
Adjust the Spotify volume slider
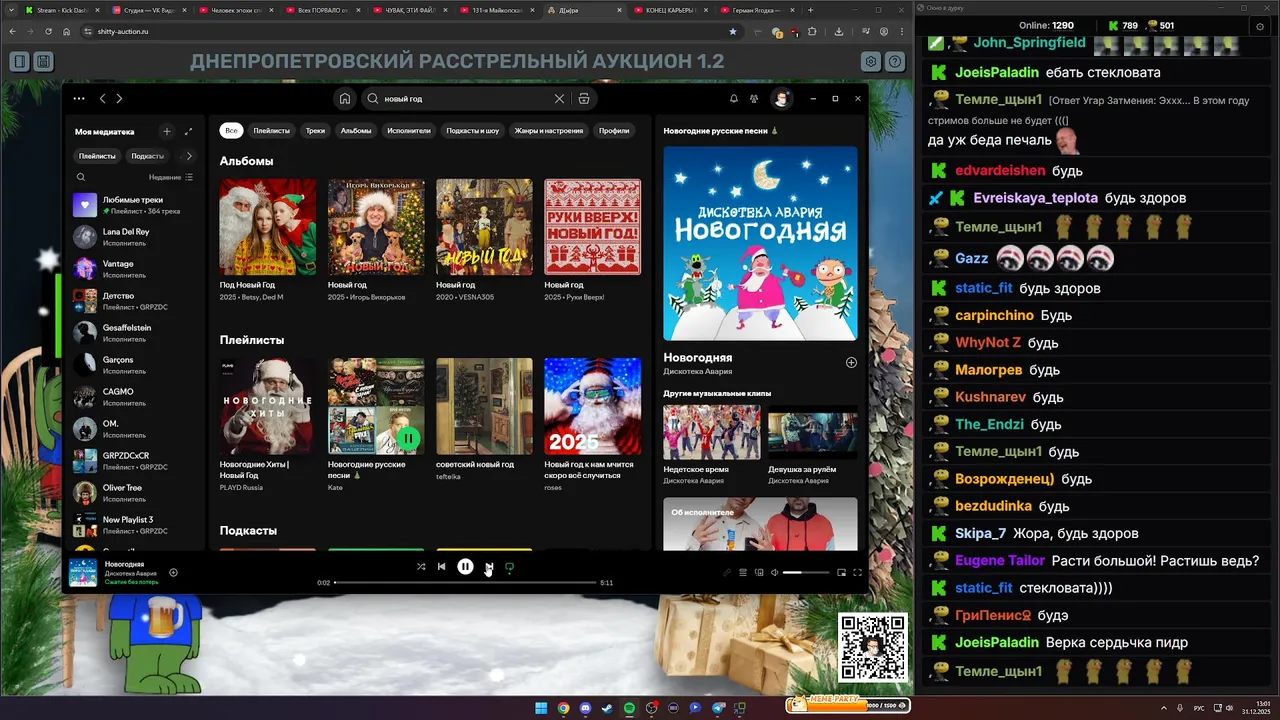coord(806,573)
